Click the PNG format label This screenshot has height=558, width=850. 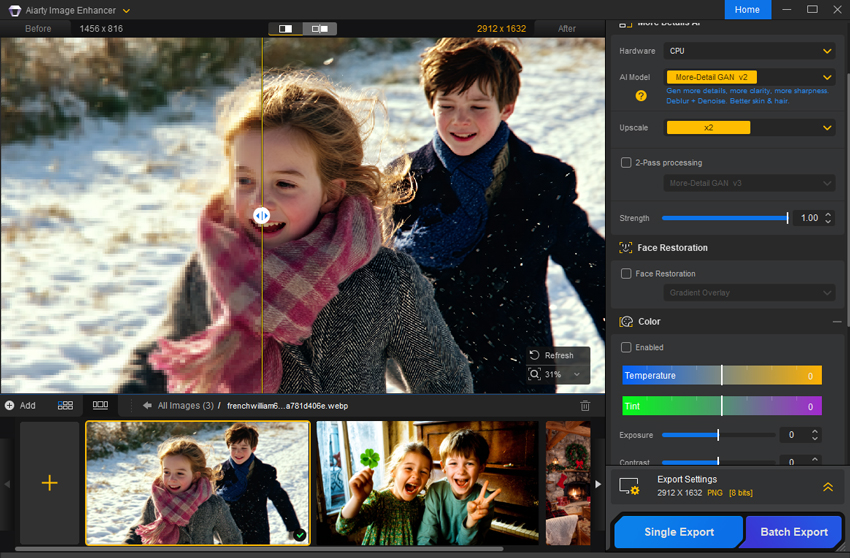pos(714,493)
